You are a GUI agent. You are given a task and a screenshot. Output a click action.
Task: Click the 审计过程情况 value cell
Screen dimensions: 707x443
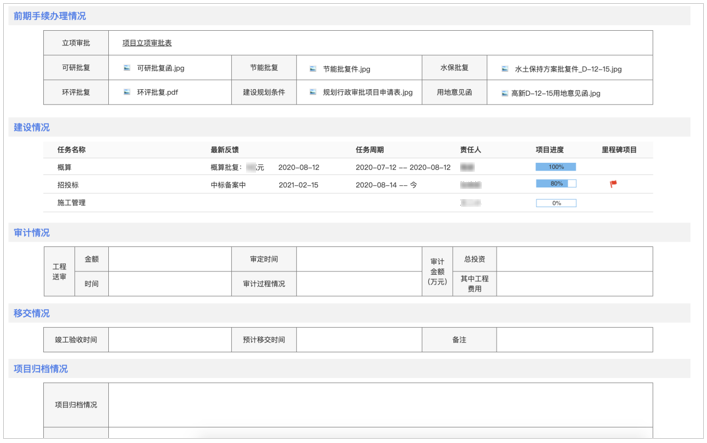pos(356,284)
